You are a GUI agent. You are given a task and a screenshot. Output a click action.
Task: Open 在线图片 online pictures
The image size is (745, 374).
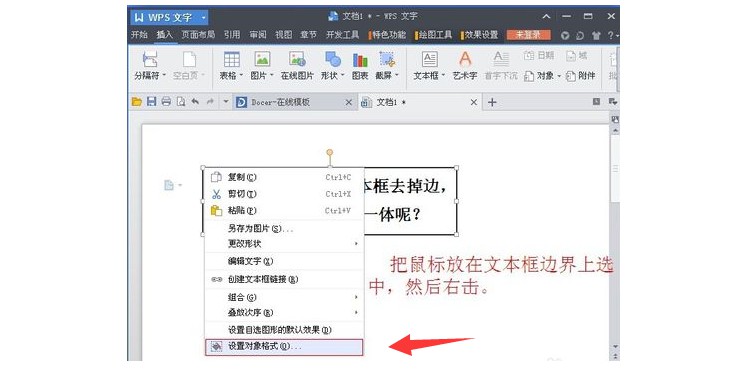coord(297,65)
